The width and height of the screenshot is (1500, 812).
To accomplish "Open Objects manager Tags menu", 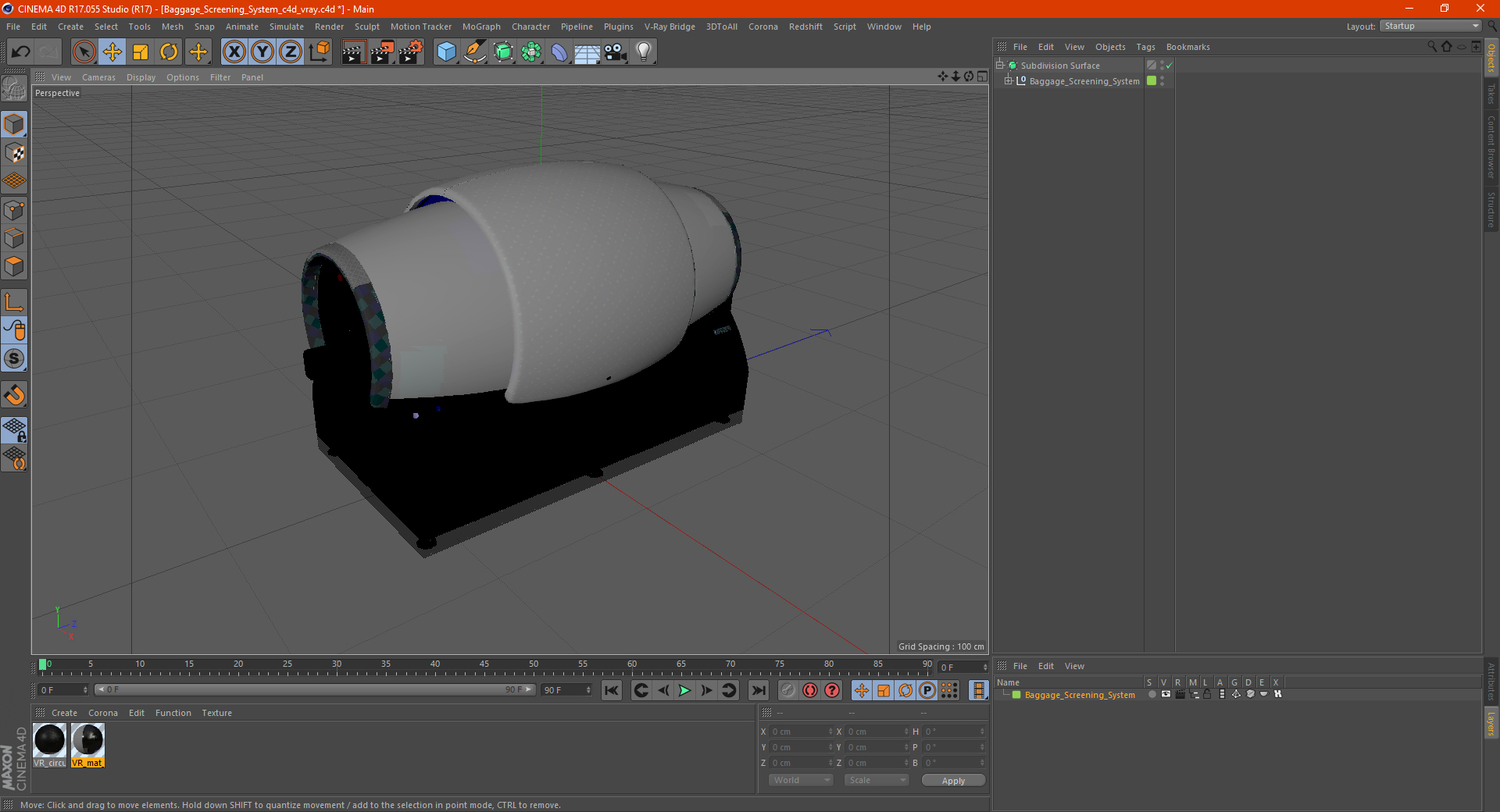I will coord(1145,47).
